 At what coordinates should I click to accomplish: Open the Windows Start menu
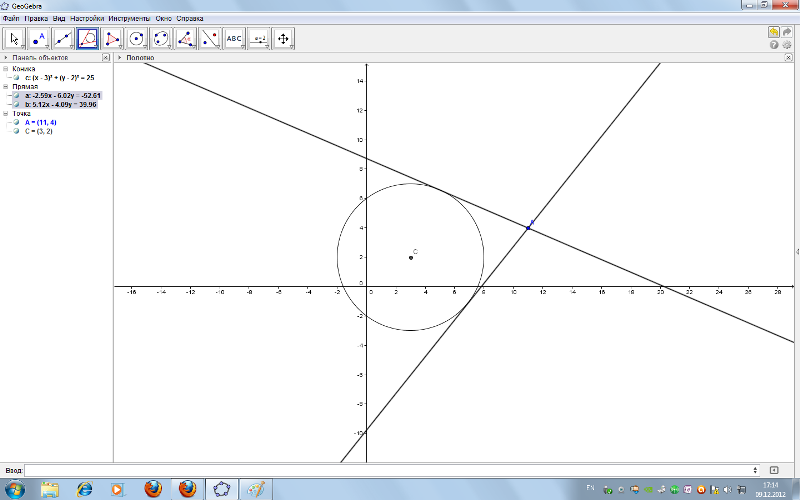[14, 489]
